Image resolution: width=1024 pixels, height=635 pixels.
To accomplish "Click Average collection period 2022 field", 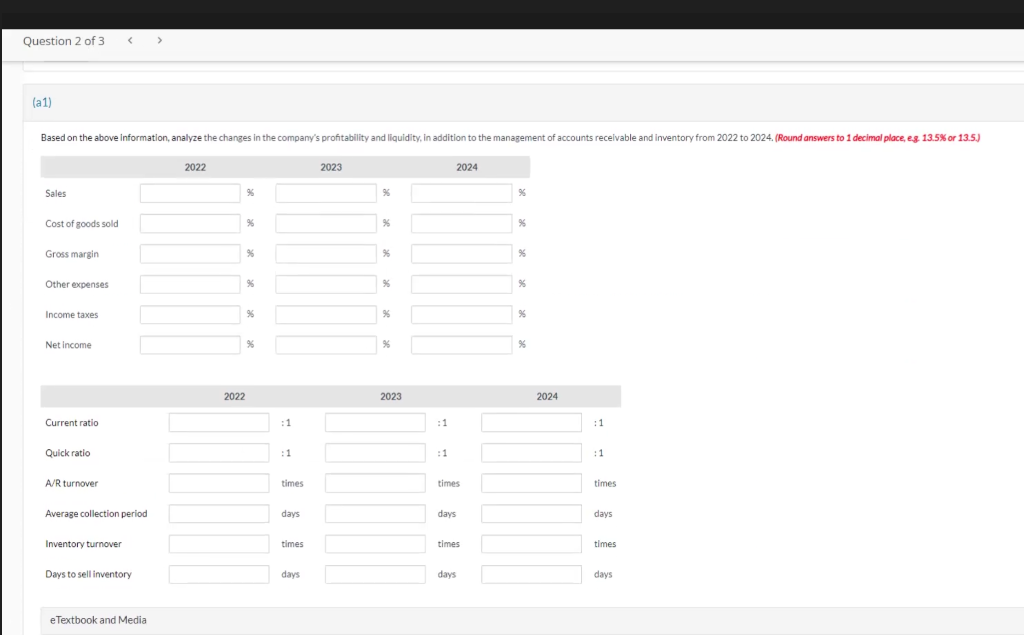I will [219, 513].
